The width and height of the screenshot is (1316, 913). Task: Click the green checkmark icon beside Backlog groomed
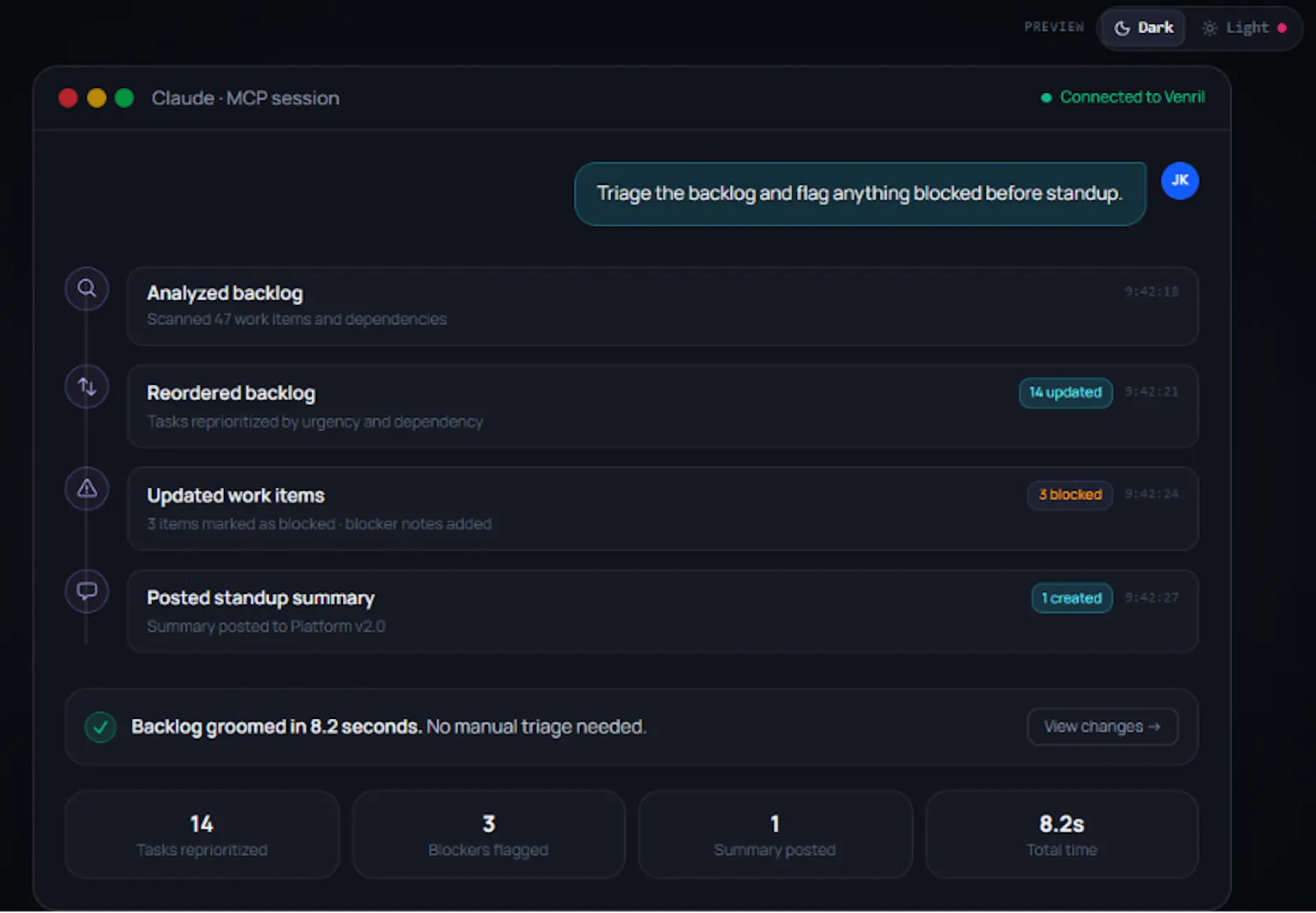point(100,727)
